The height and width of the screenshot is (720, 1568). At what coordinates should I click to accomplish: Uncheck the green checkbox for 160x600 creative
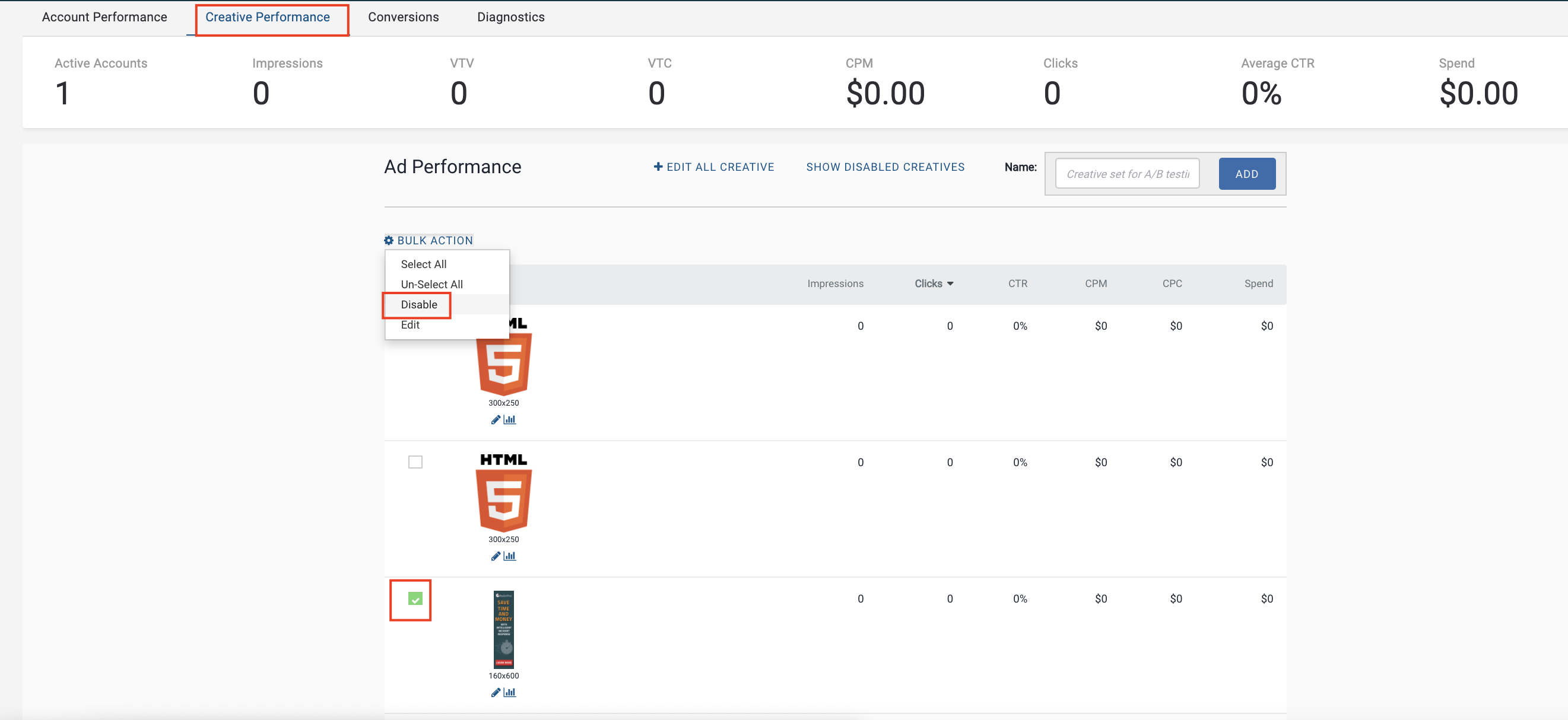click(415, 599)
